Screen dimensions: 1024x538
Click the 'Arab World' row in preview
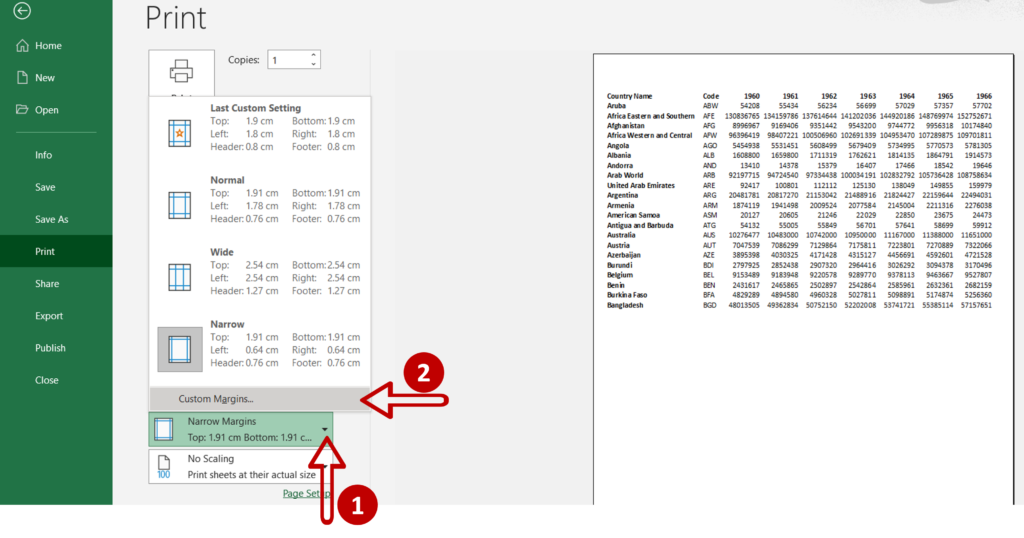[625, 175]
